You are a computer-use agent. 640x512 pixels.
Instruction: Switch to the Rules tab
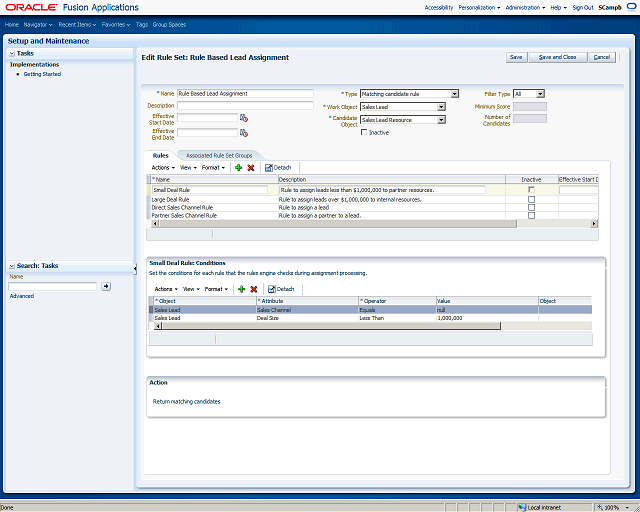tap(160, 156)
